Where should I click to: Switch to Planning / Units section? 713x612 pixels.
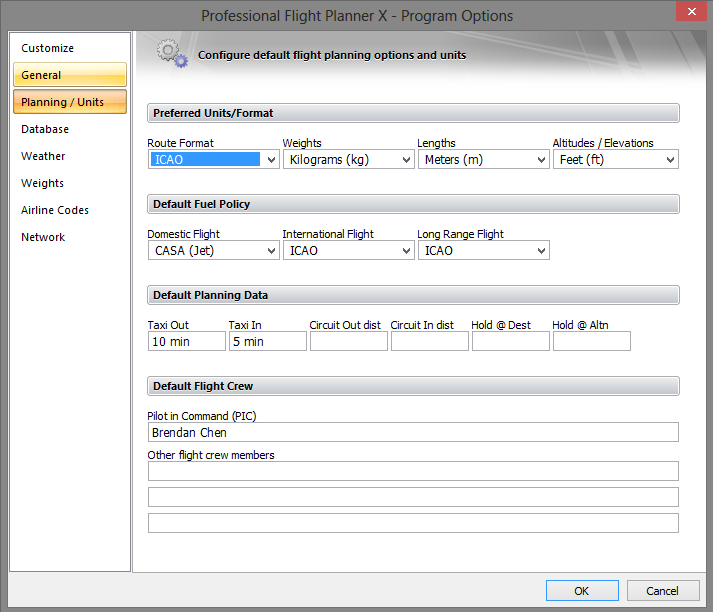(x=70, y=101)
